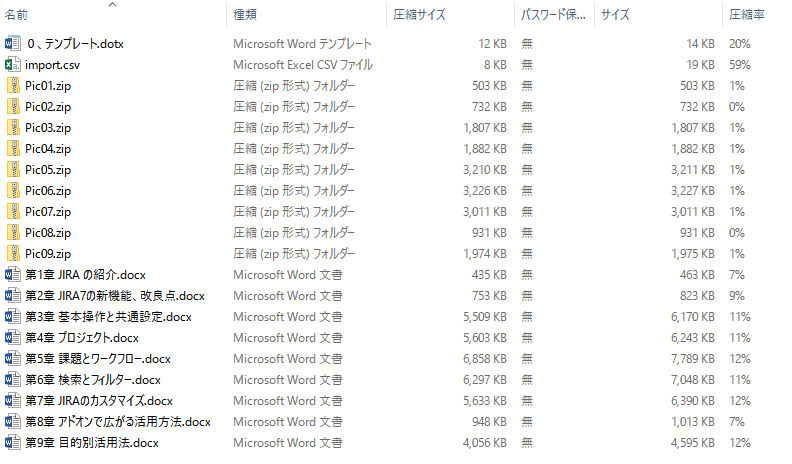The width and height of the screenshot is (792, 464).
Task: Click the zip folder icon of Pic06.zip
Action: click(13, 191)
